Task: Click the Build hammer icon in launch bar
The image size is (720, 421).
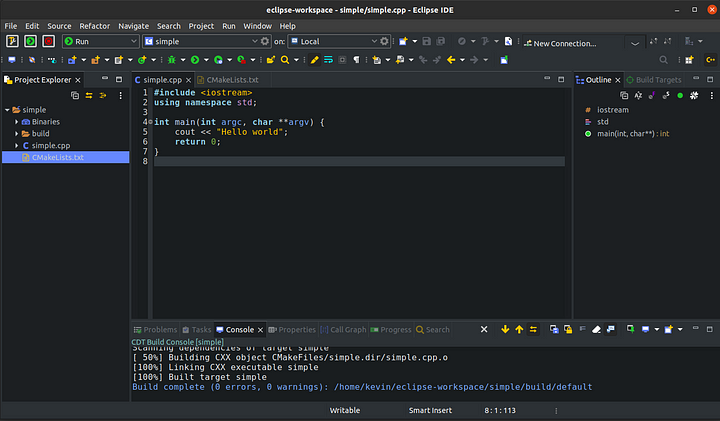Action: coord(13,41)
